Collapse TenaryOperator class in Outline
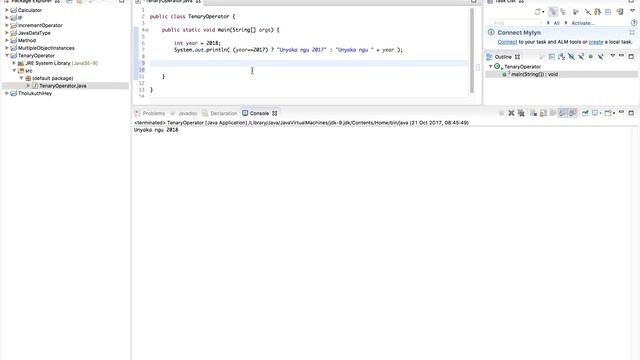Screen dimensions: 640x360 pos(491,66)
